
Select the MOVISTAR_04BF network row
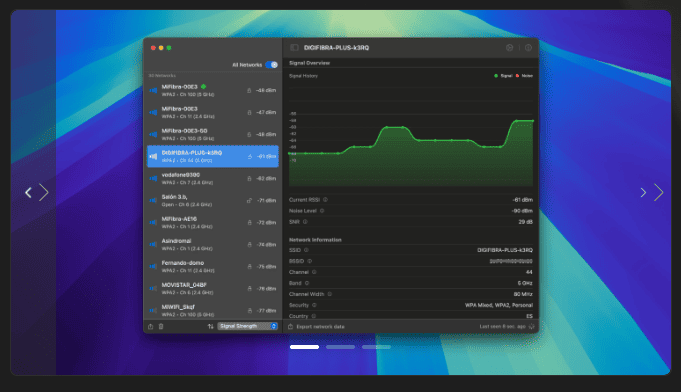click(x=213, y=289)
